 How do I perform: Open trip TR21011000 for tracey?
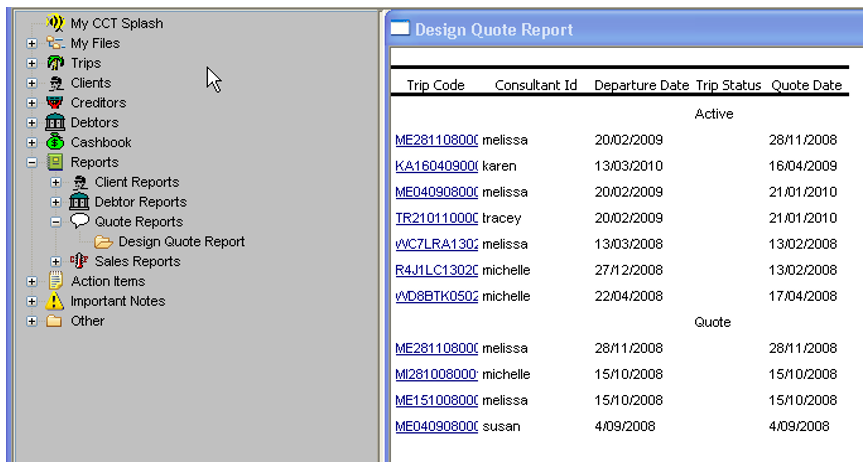point(436,218)
